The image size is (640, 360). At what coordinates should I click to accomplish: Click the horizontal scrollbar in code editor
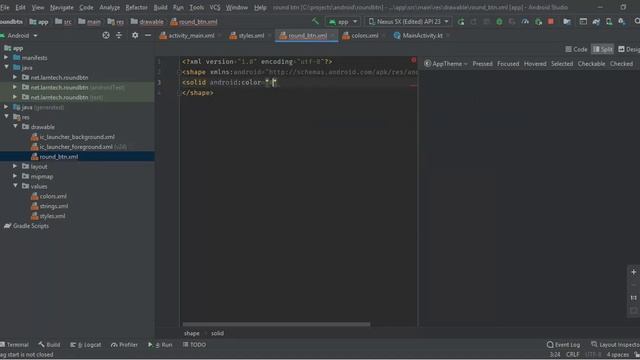click(x=276, y=324)
